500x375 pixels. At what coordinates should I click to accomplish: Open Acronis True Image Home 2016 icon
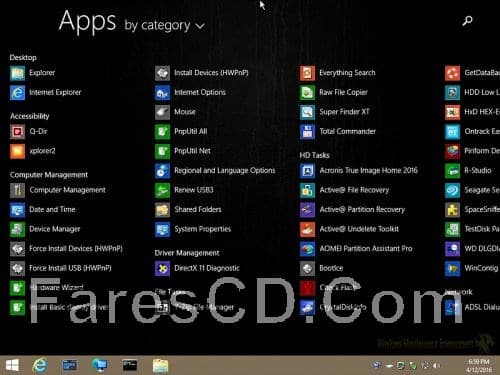pos(307,171)
